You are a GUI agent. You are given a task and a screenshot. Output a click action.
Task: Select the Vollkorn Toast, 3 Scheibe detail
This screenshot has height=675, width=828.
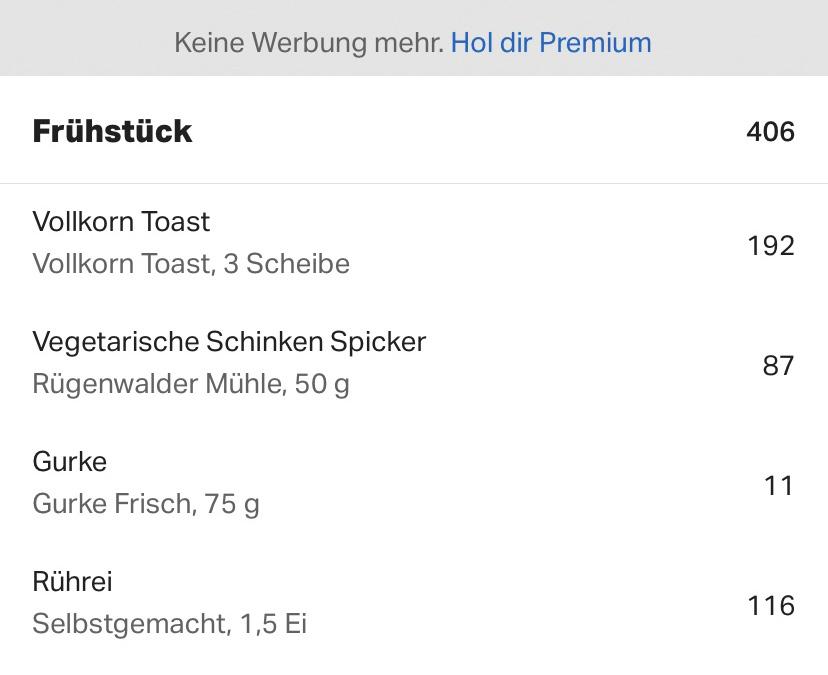pos(191,264)
